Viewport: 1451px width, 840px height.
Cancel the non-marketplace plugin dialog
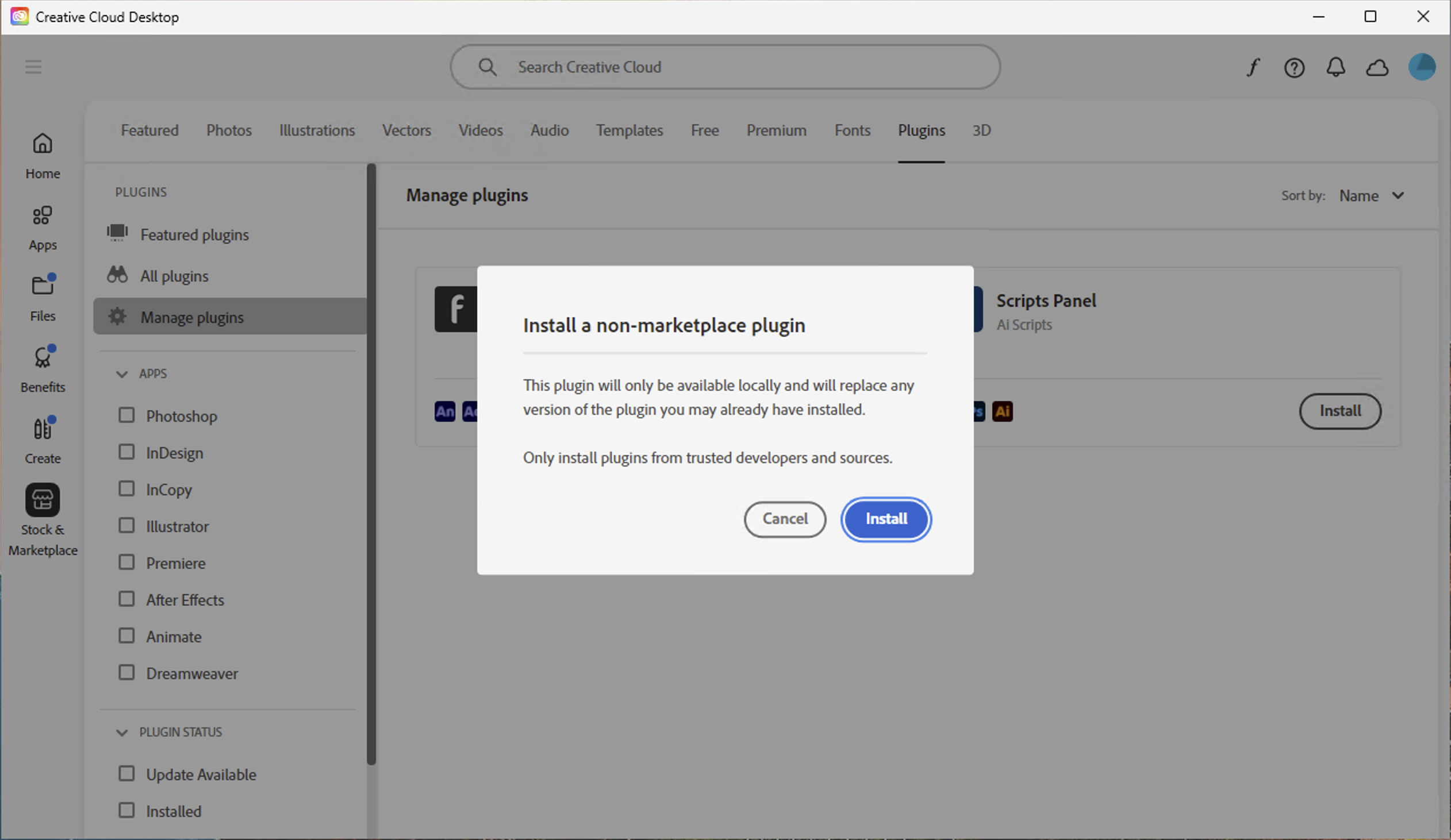[x=785, y=519]
